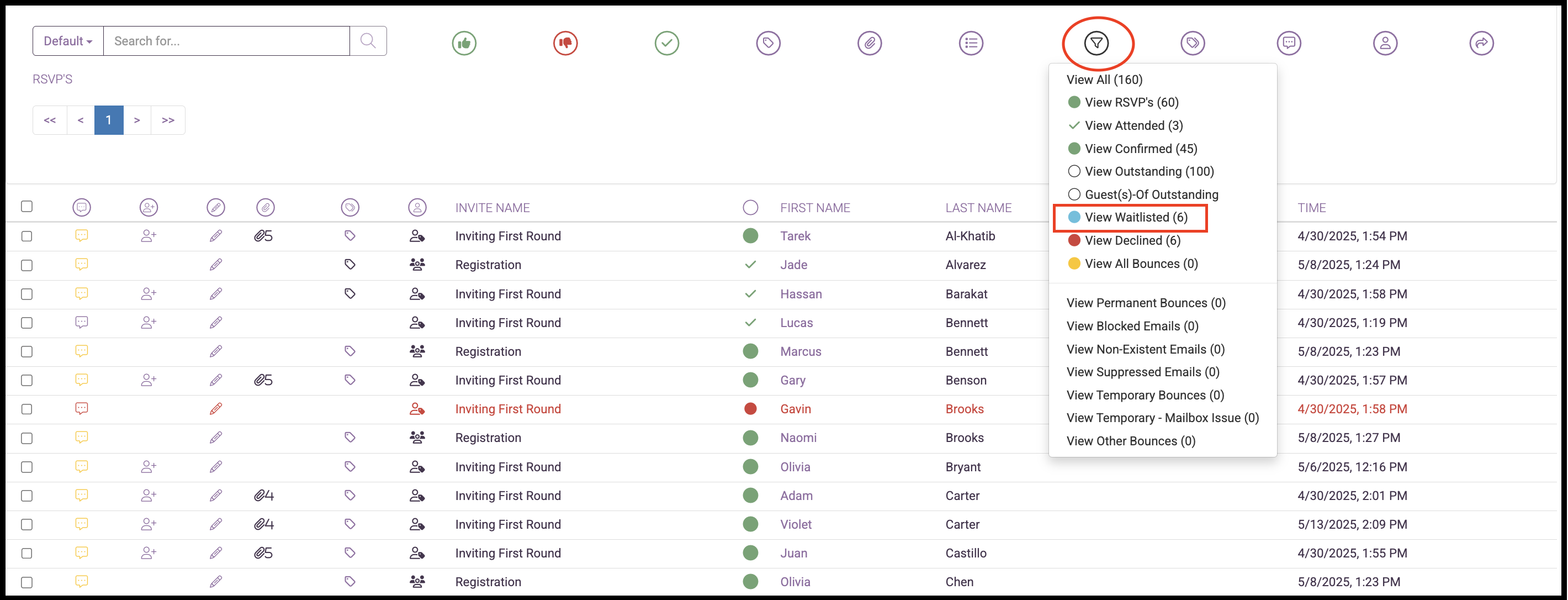
Task: Click the pencil edit icon on Tarek's row
Action: click(216, 236)
